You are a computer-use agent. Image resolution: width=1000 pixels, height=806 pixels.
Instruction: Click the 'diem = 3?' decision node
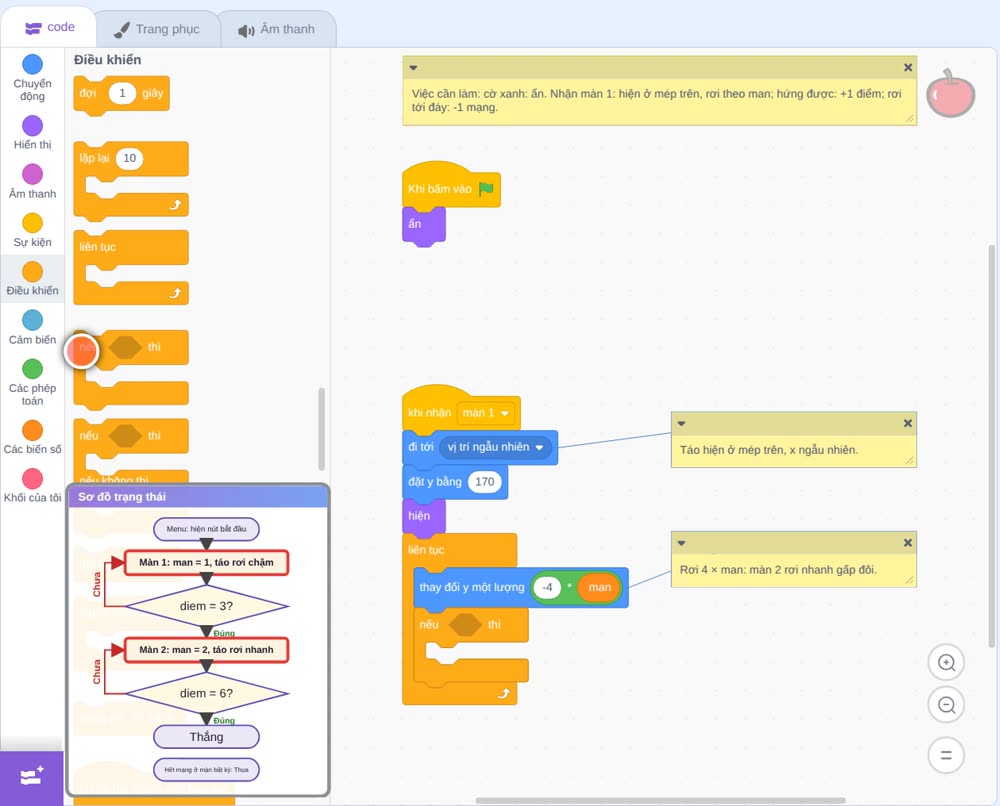[206, 606]
